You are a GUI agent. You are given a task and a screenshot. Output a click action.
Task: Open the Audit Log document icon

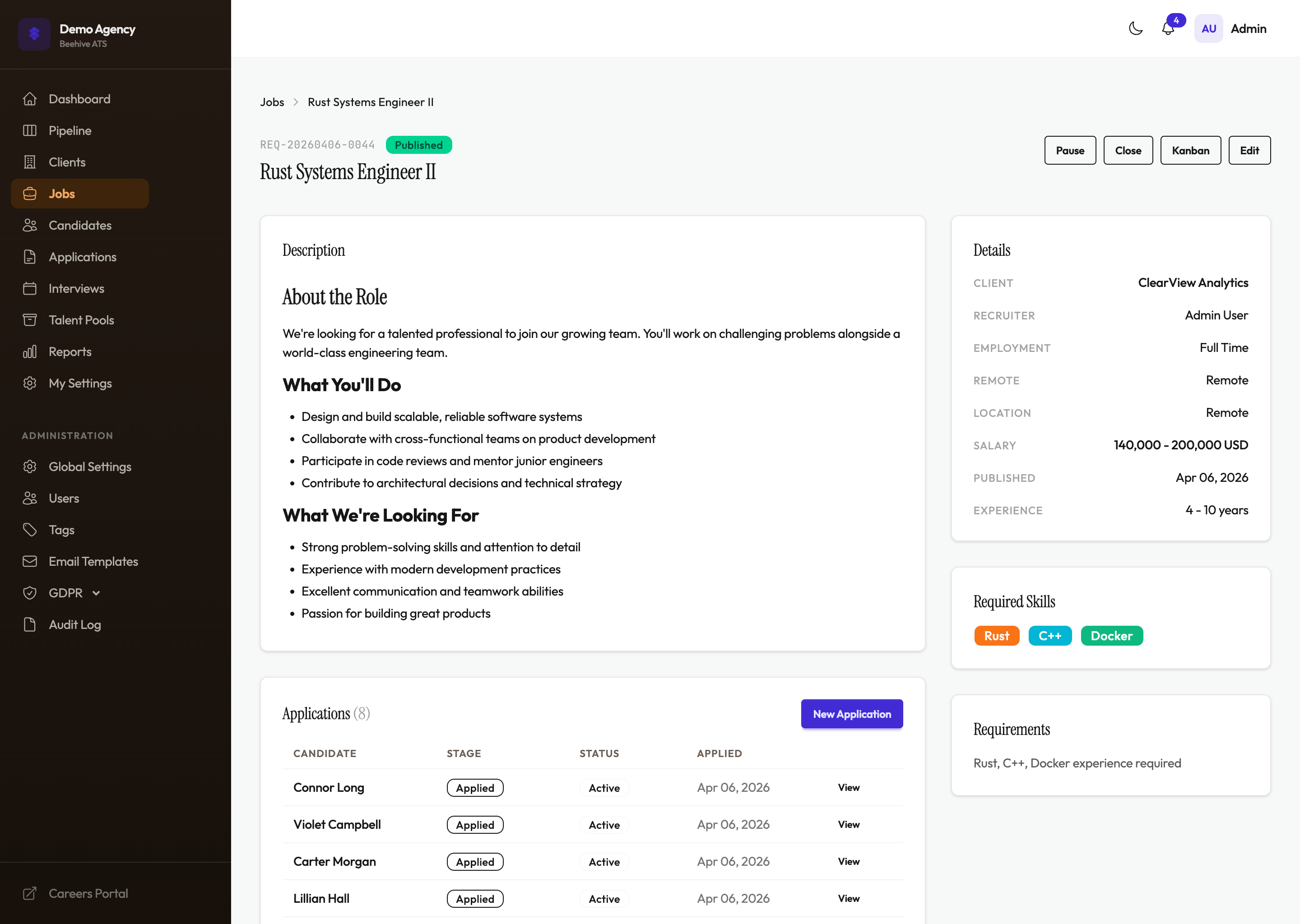[x=31, y=624]
